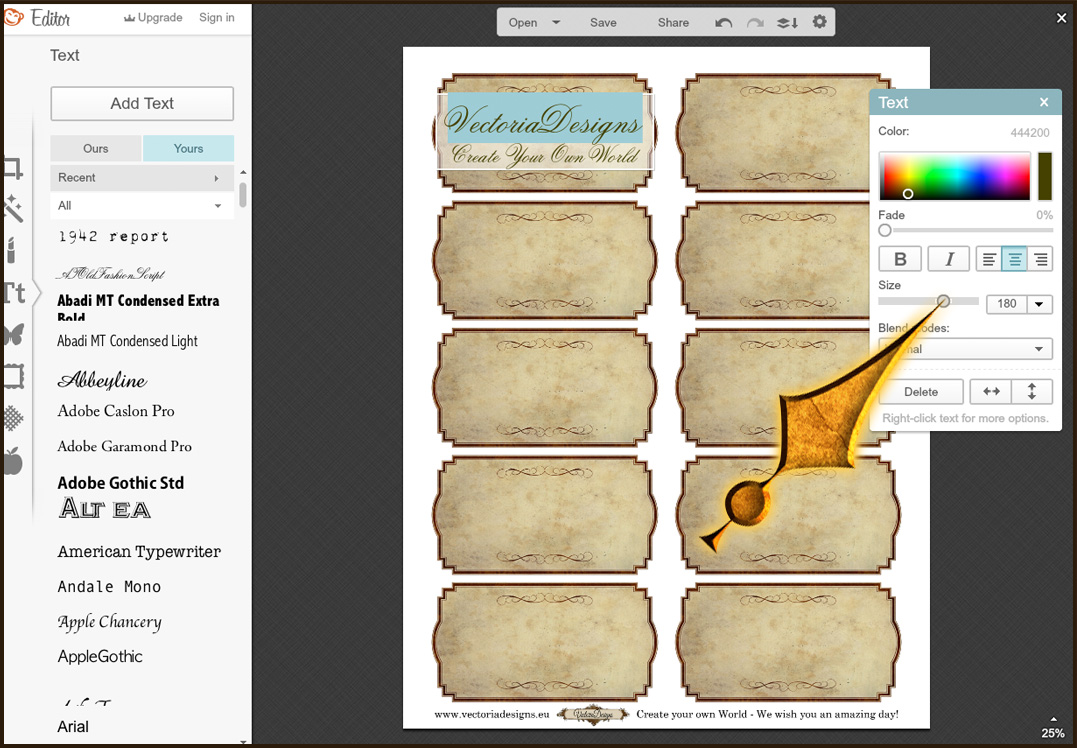
Task: Toggle bold B formatting
Action: tap(900, 259)
